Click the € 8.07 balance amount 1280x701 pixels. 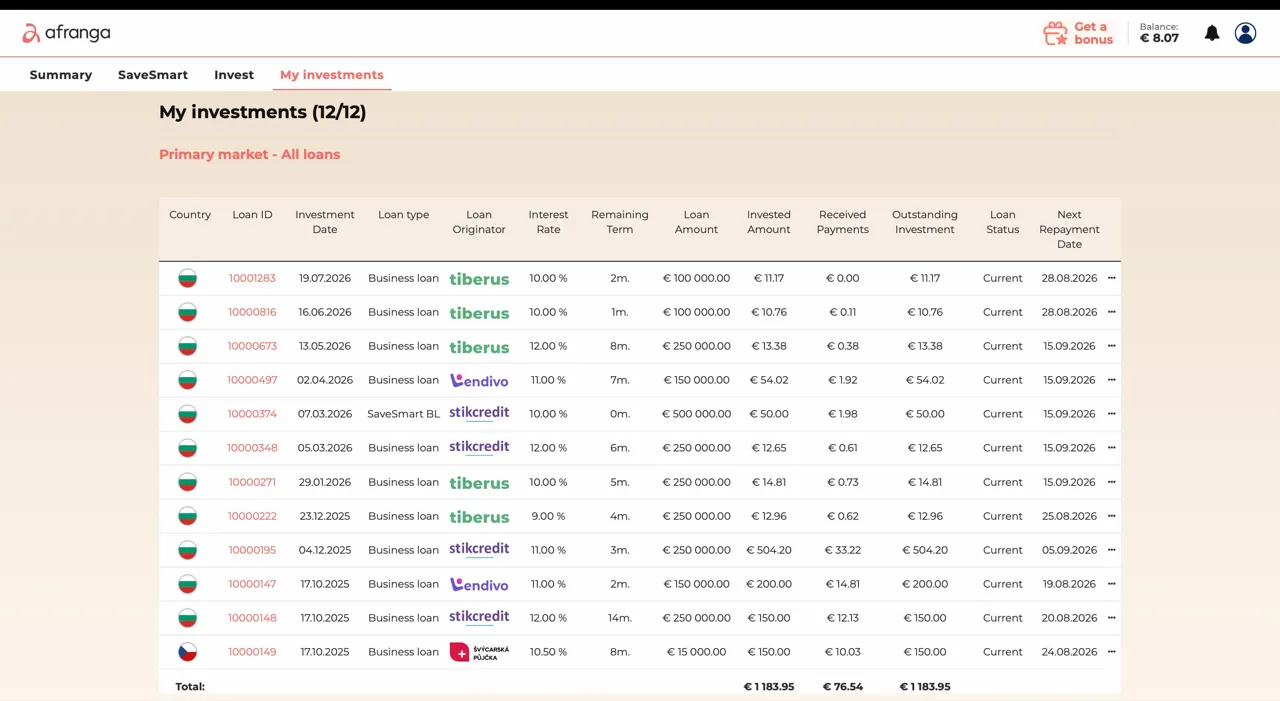point(1159,38)
